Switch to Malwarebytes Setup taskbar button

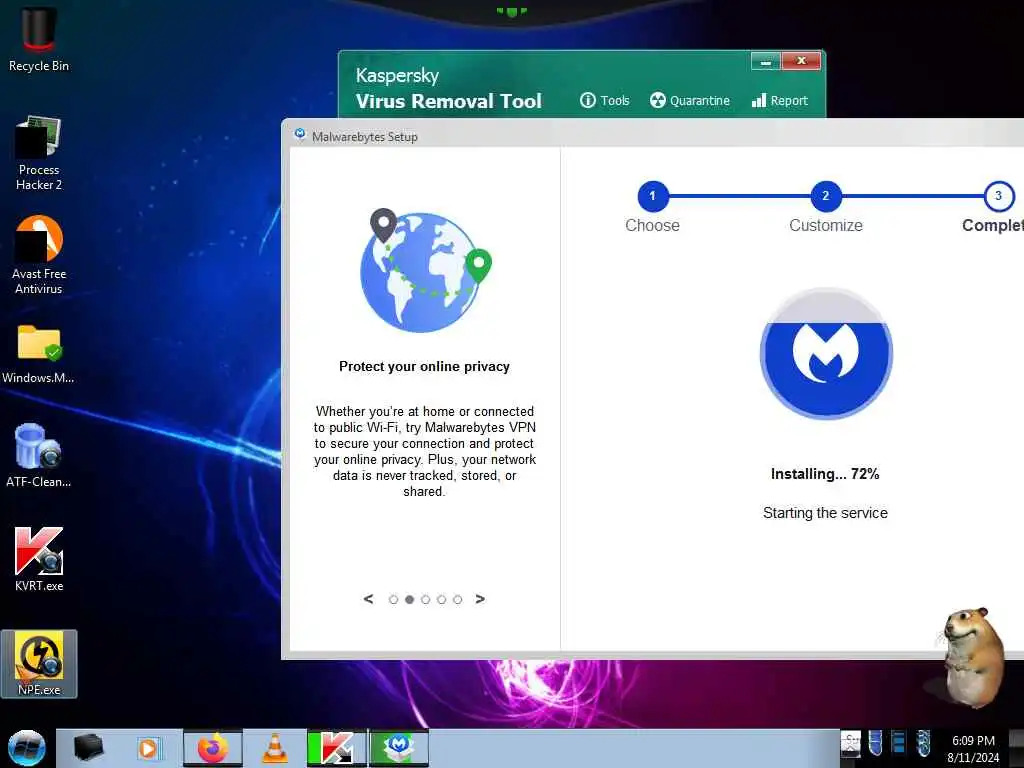click(x=399, y=748)
